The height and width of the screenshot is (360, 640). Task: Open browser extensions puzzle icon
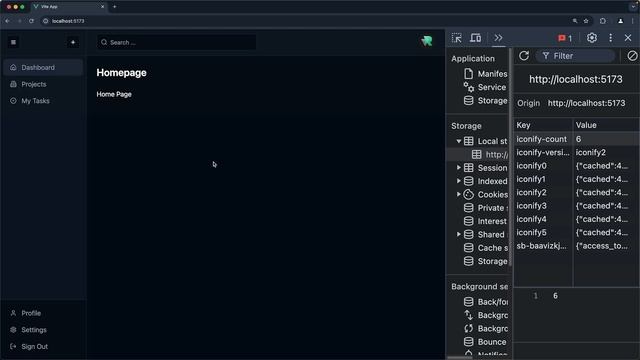[x=603, y=21]
